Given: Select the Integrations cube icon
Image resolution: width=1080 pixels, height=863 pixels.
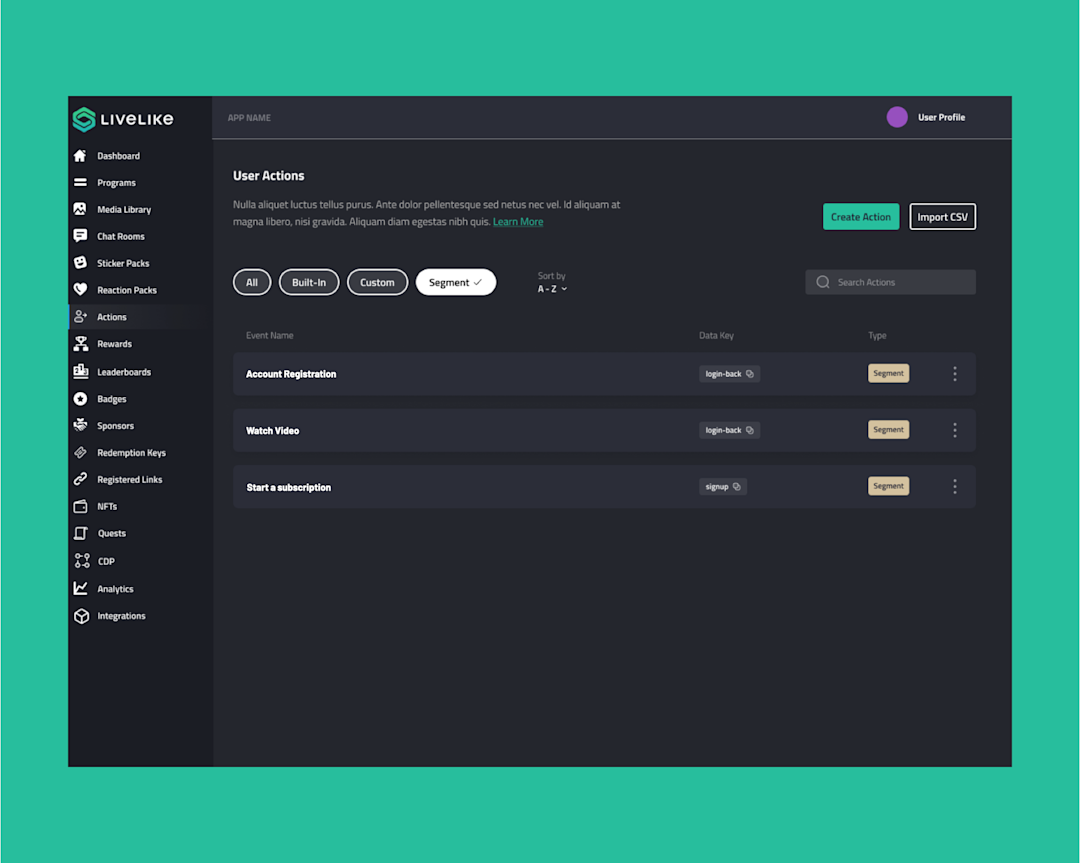Looking at the screenshot, I should 81,616.
